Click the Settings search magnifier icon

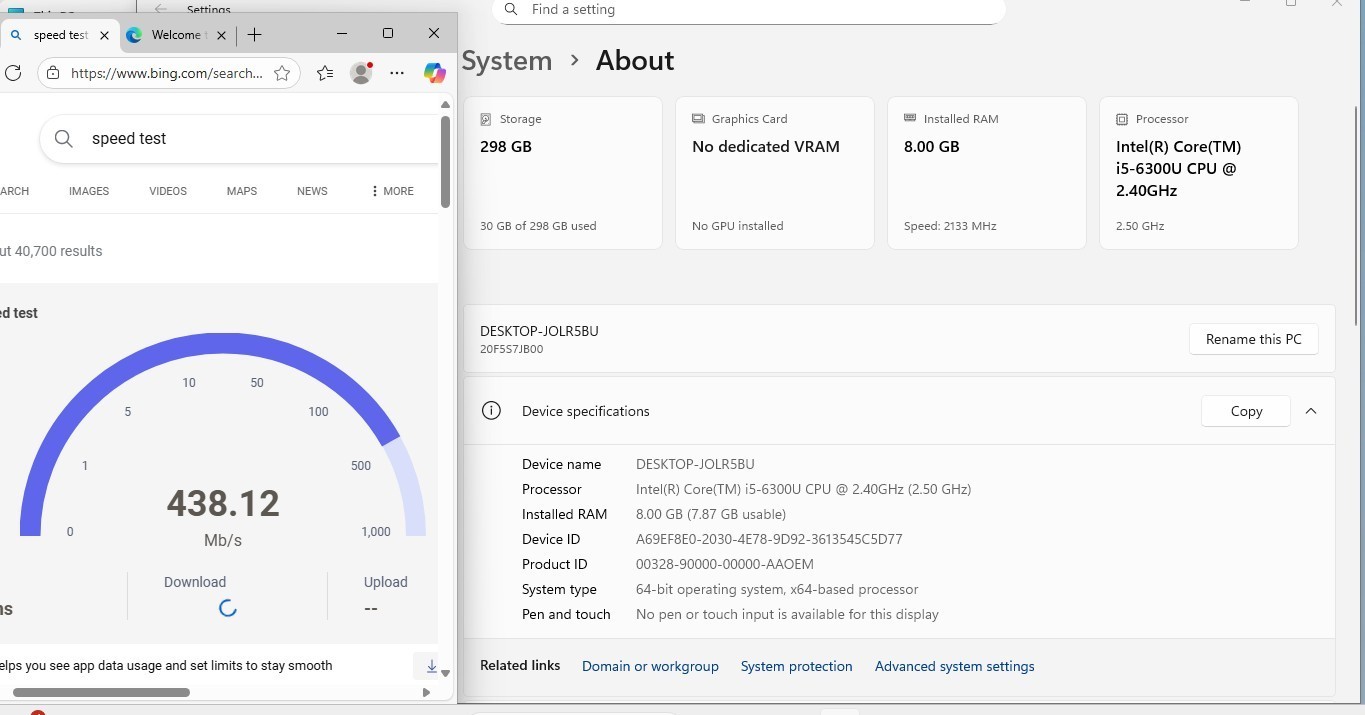pos(511,9)
